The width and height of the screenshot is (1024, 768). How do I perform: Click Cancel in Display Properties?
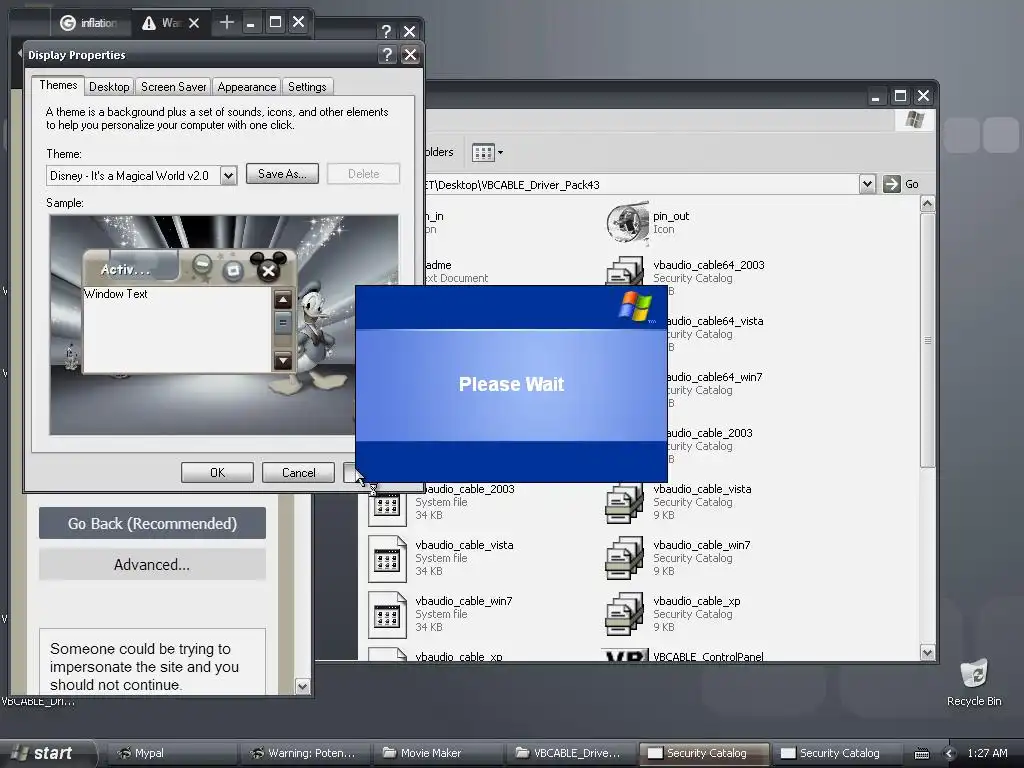pyautogui.click(x=298, y=473)
